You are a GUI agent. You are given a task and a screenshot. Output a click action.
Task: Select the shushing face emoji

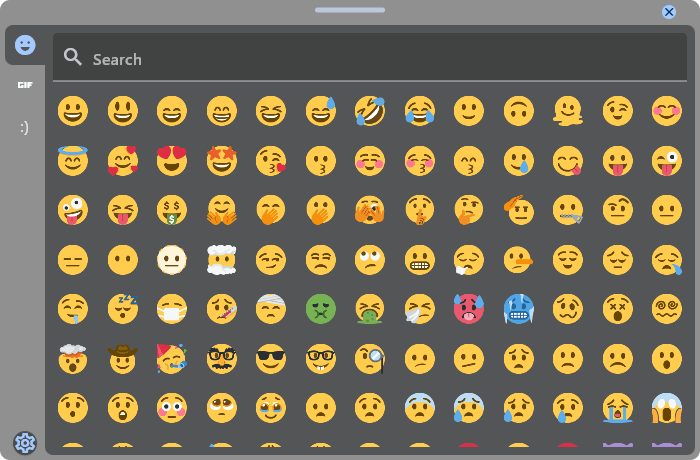point(420,210)
